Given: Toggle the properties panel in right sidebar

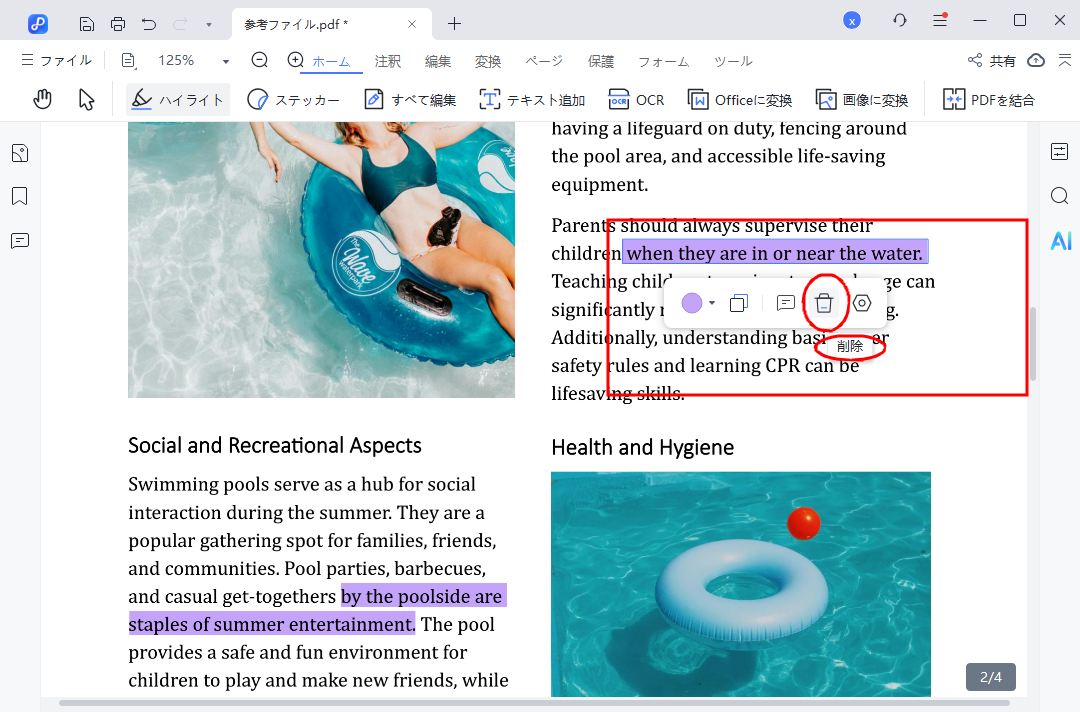Looking at the screenshot, I should [1060, 152].
